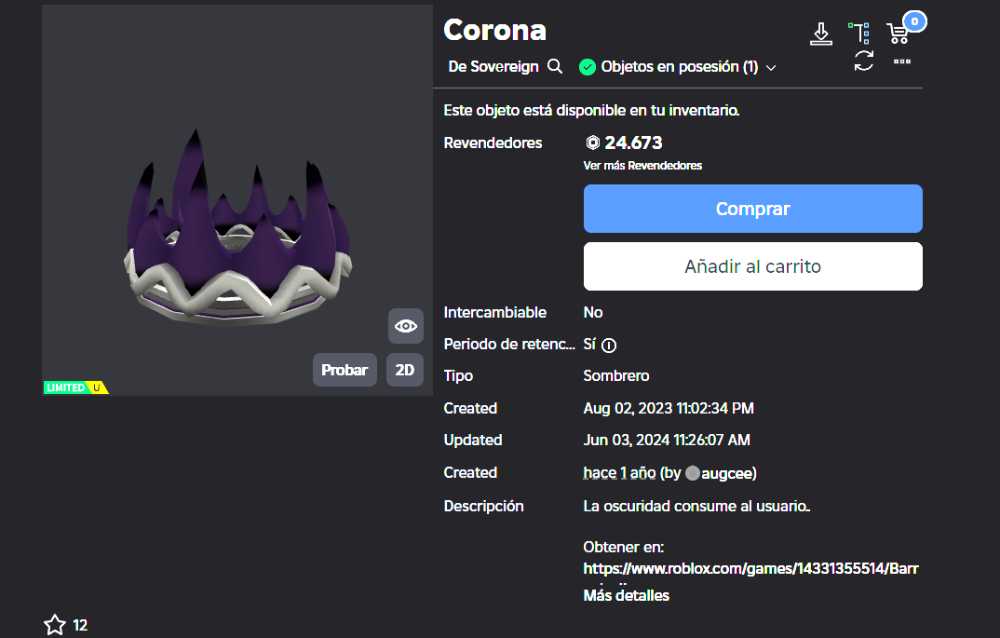This screenshot has height=638, width=1000.
Task: Click the download icon near the title
Action: click(821, 32)
